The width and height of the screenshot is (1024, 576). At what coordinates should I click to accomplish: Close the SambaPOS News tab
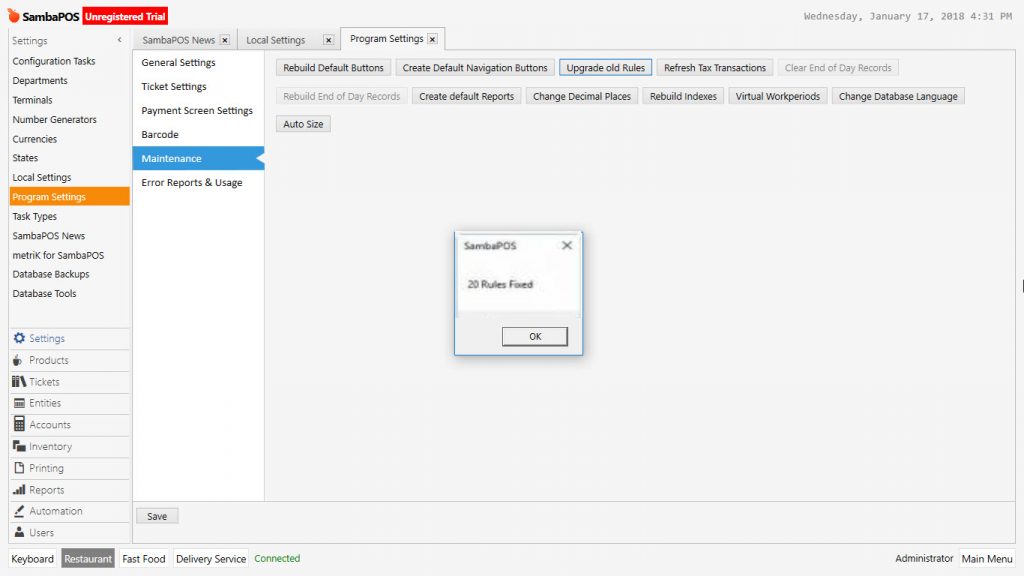coord(225,40)
